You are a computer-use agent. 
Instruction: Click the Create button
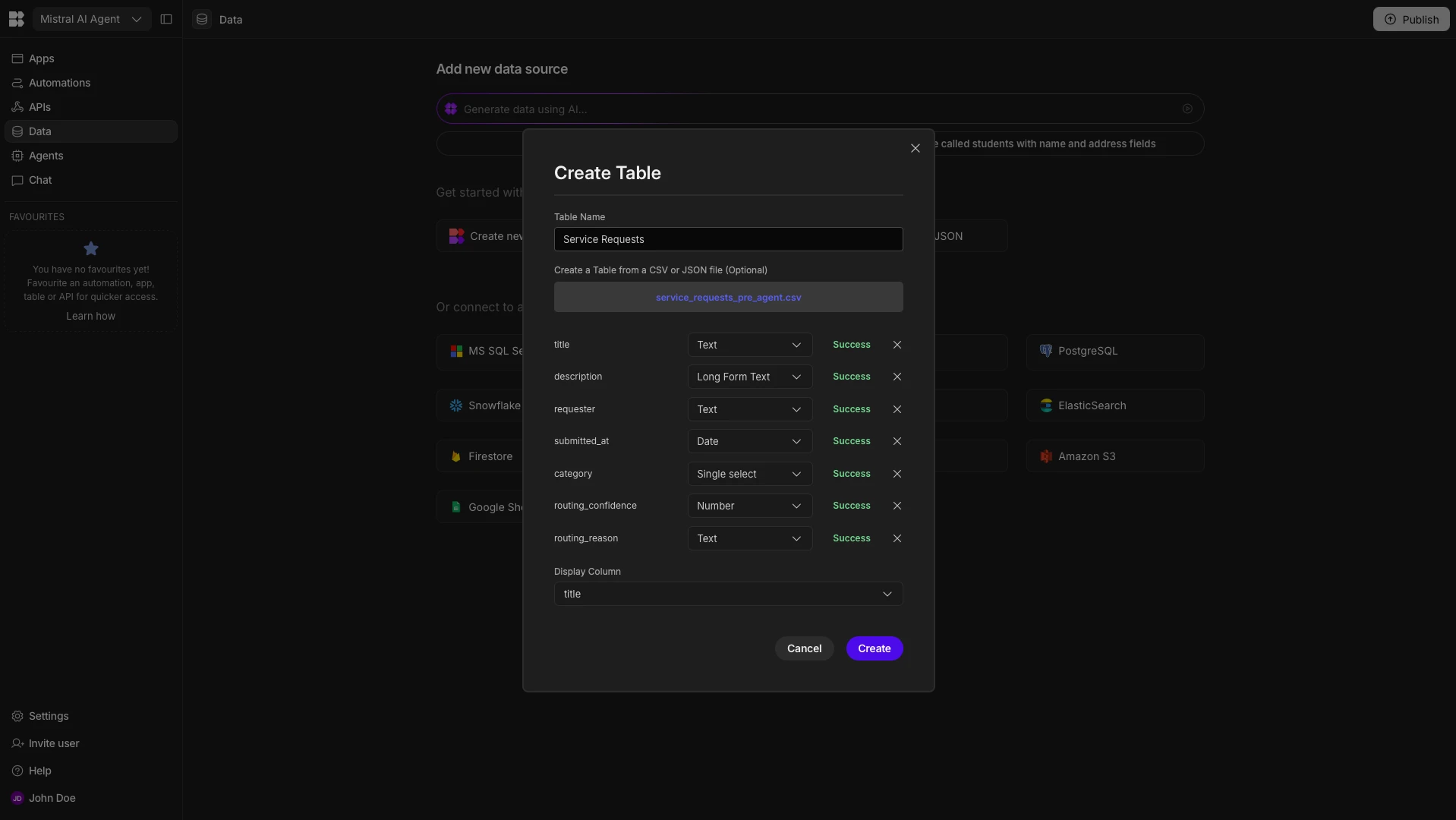[x=875, y=648]
